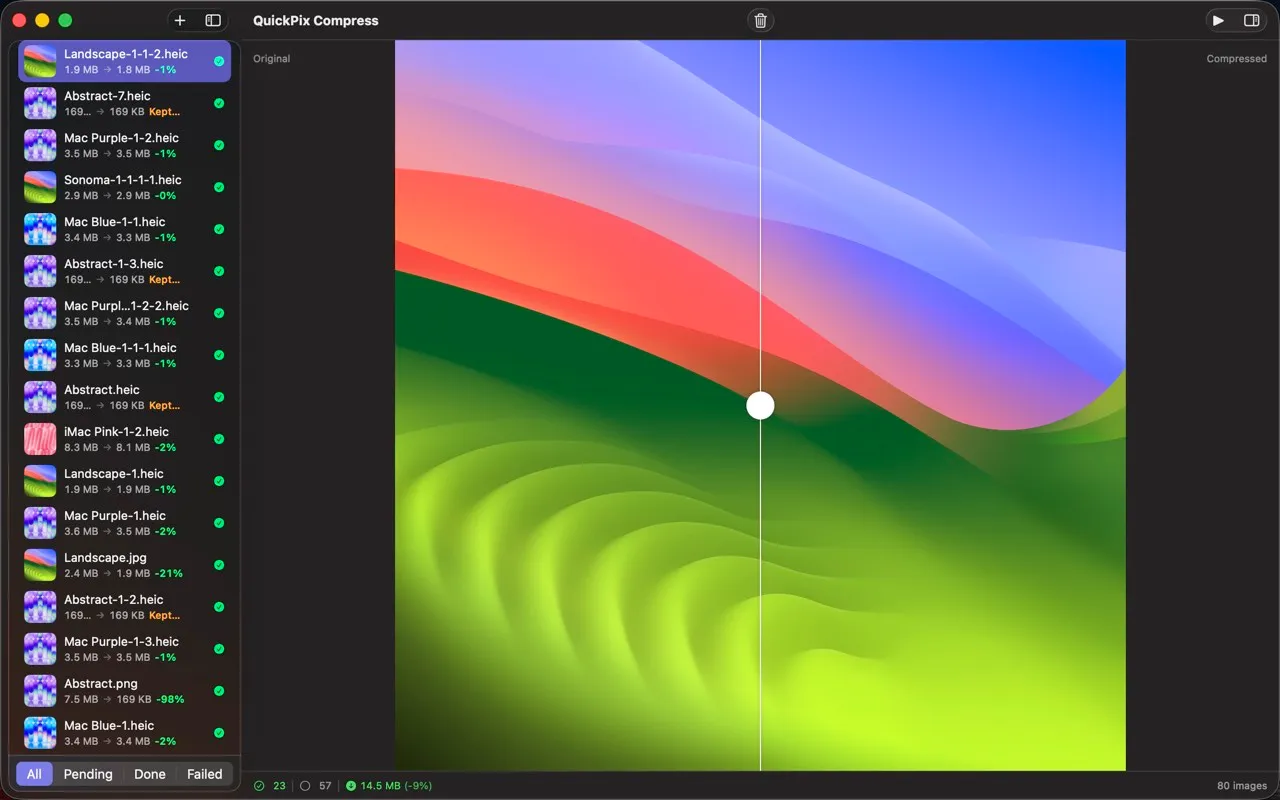Choose the Mac Blue-1-1.heic row
The width and height of the screenshot is (1280, 800).
click(x=125, y=229)
